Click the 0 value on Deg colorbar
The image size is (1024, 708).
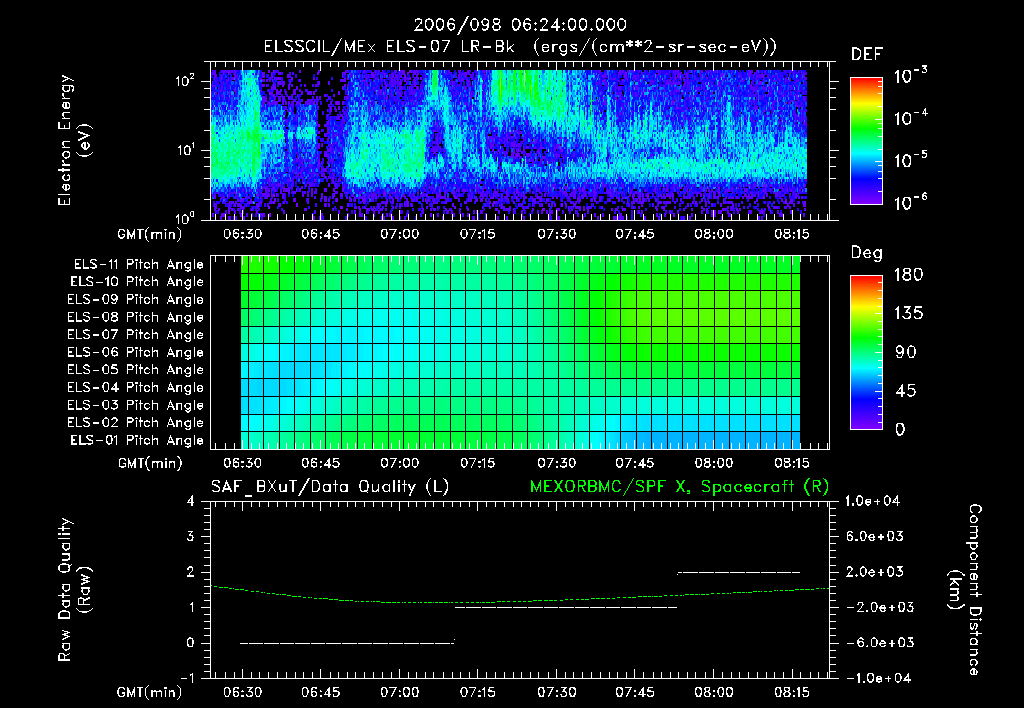click(900, 429)
